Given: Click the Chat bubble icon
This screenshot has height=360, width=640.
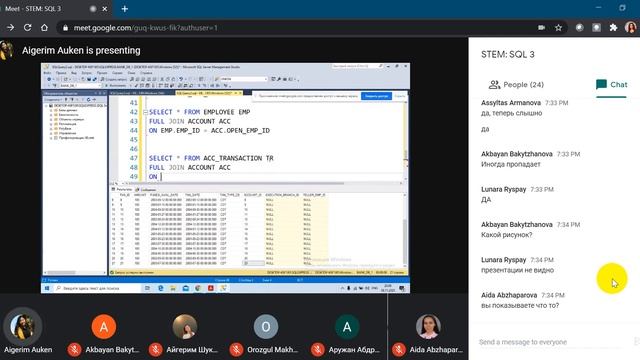Looking at the screenshot, I should [x=601, y=84].
